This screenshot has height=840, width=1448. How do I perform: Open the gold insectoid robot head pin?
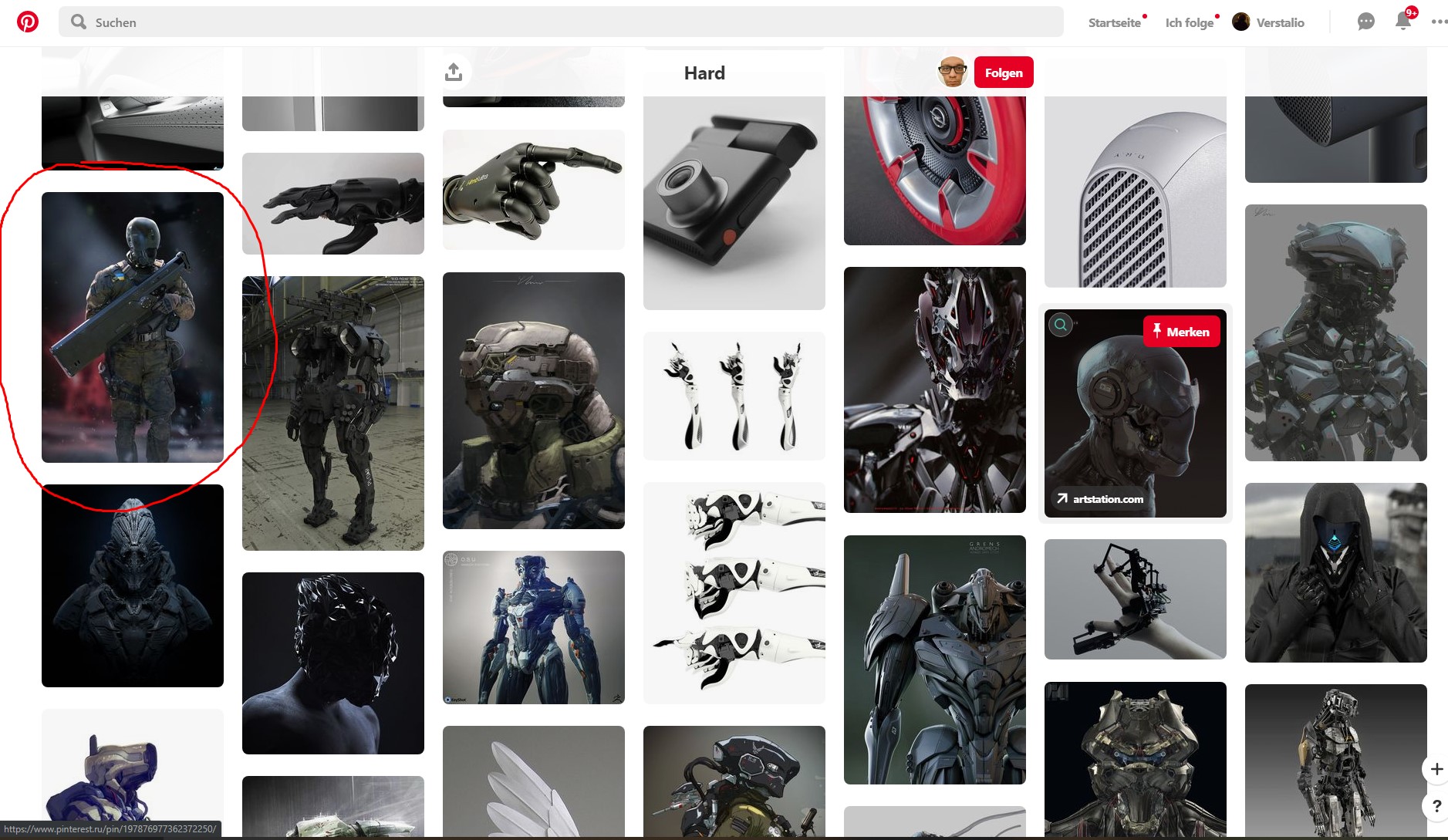(1136, 761)
